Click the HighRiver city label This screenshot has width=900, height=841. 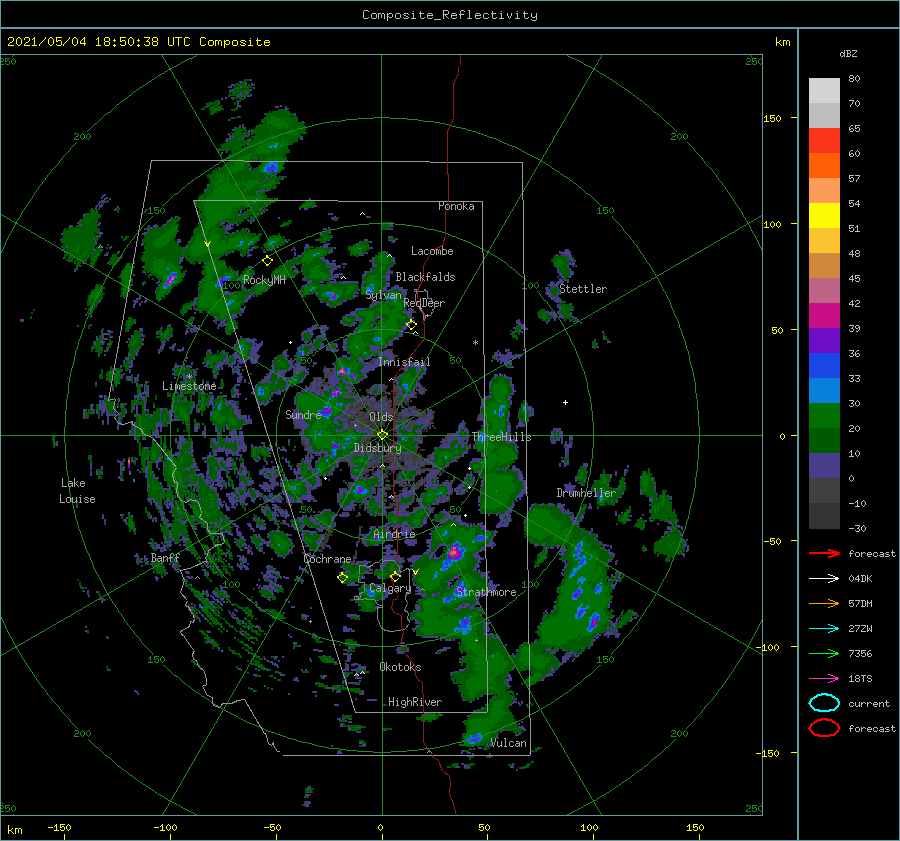coord(415,702)
